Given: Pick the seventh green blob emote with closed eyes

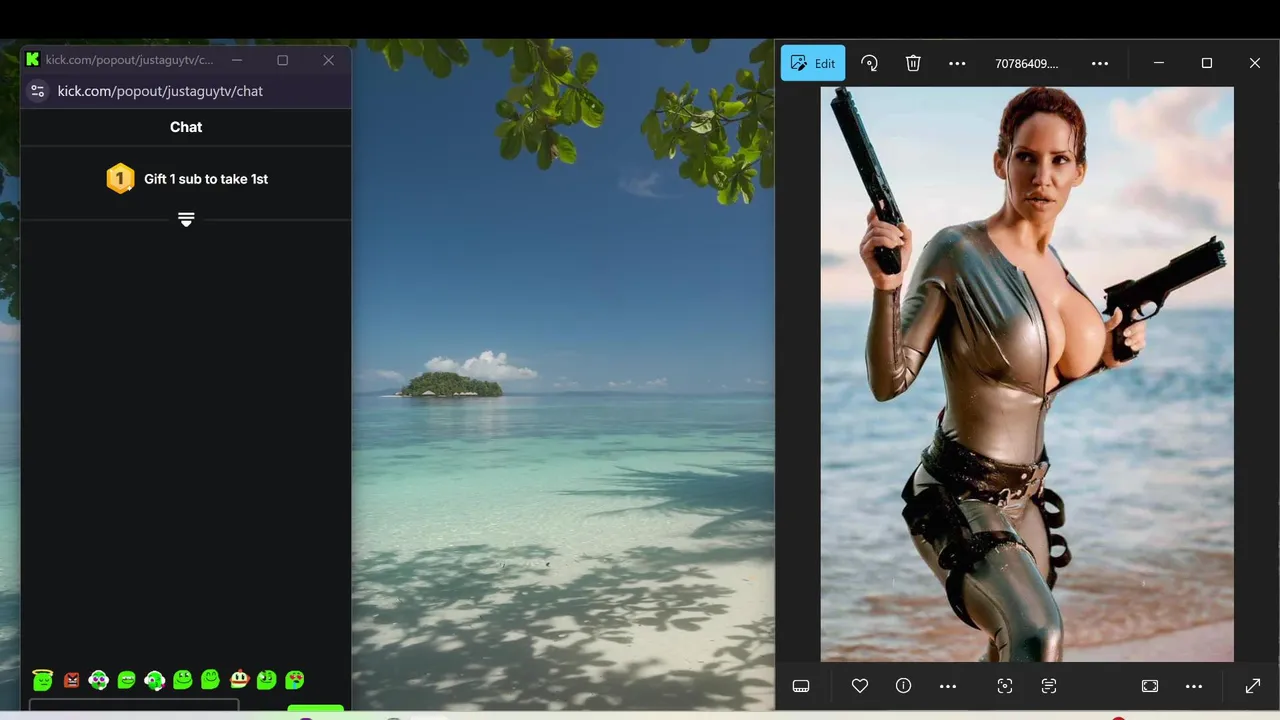Looking at the screenshot, I should point(210,680).
